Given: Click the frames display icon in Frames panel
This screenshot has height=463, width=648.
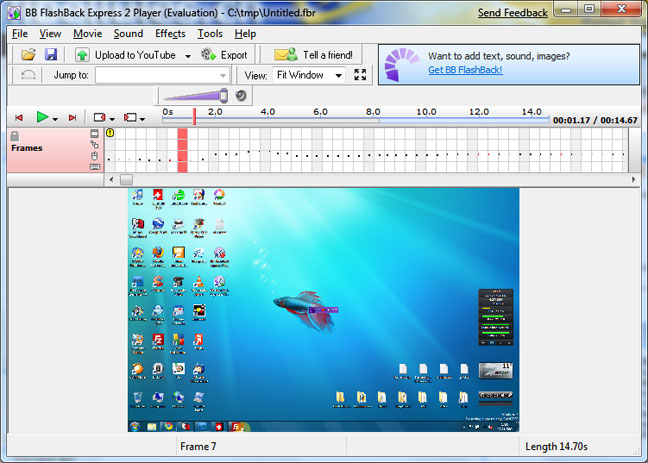Looking at the screenshot, I should click(x=95, y=134).
